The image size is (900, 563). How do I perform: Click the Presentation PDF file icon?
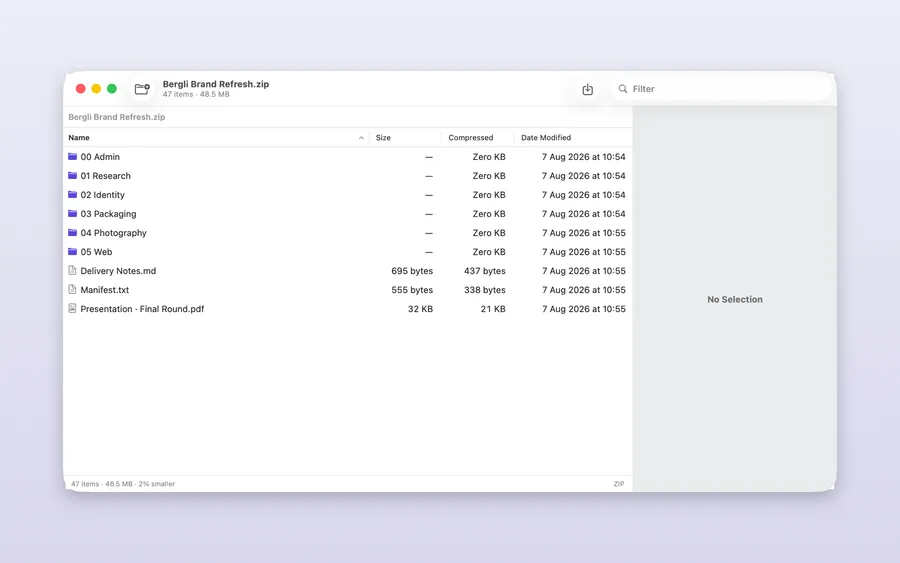click(72, 308)
